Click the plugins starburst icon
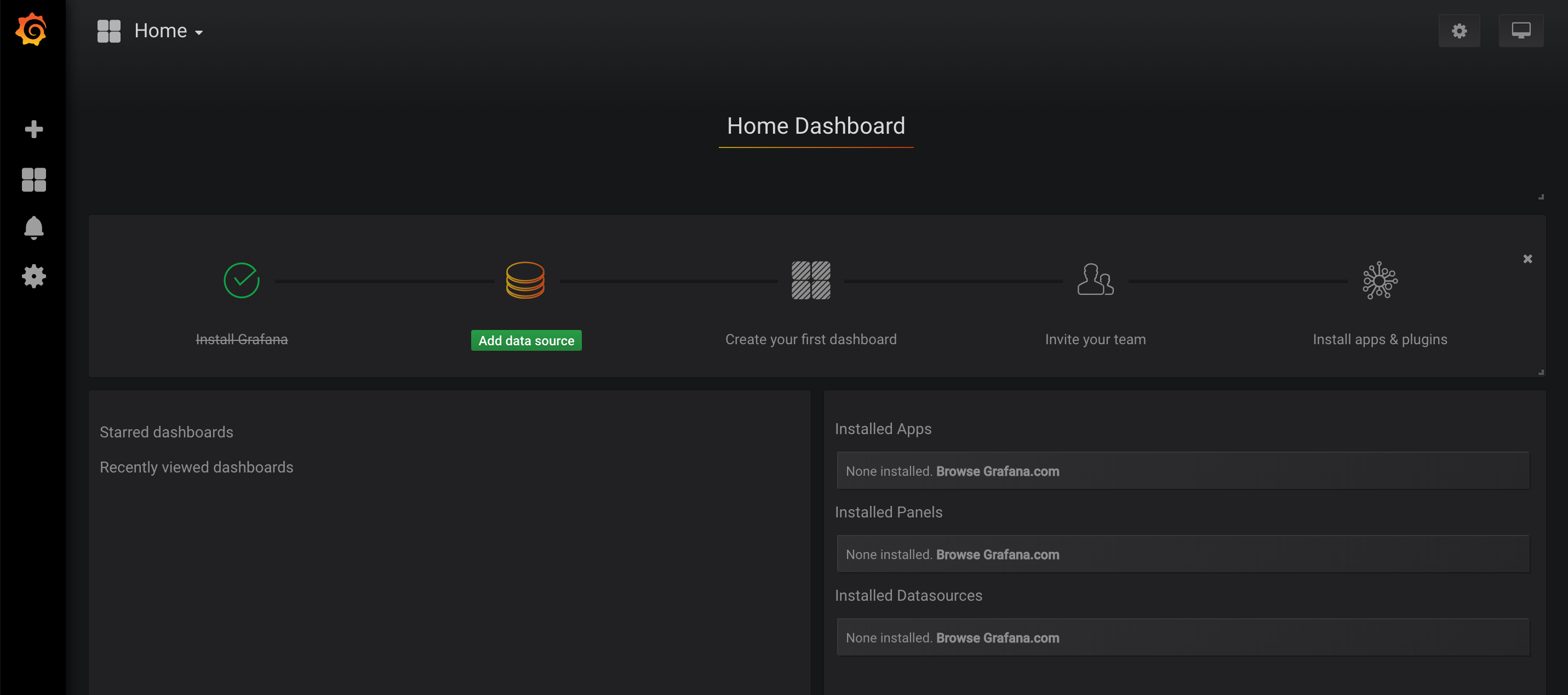The width and height of the screenshot is (1568, 695). pos(1380,280)
